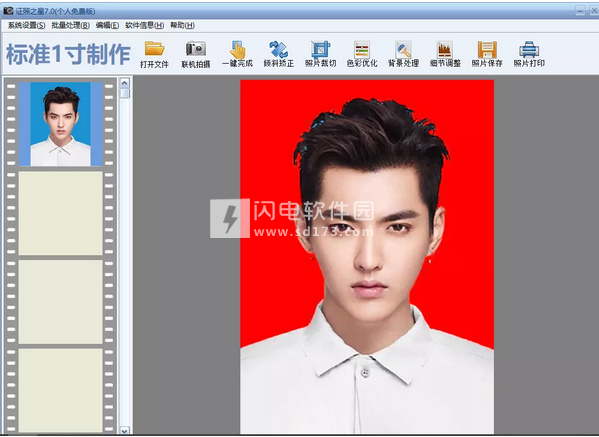Click the 打开文件 folder icon

154,49
